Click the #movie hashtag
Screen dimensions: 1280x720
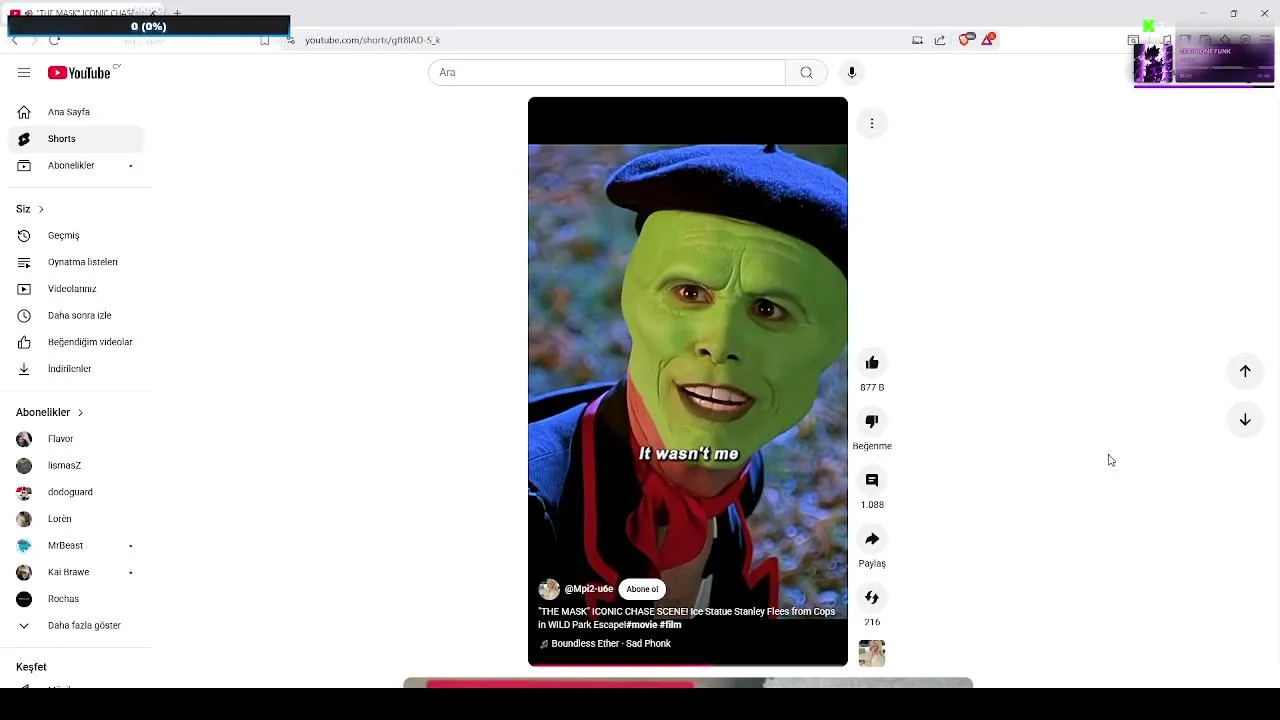pos(641,625)
